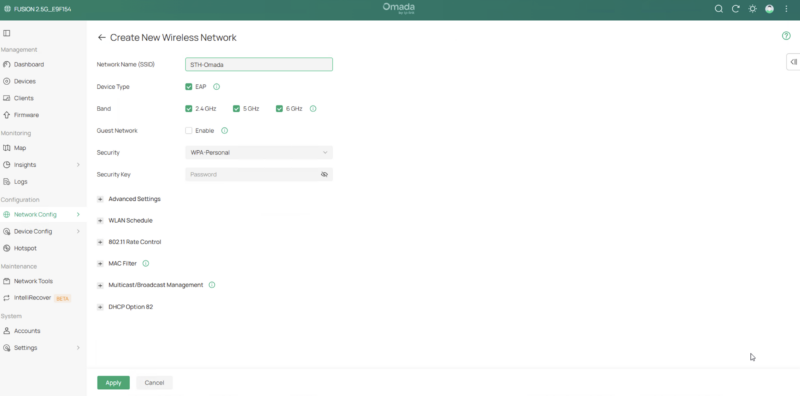Expand WLAN Schedule section
Screen dimensions: 800x396
tap(100, 220)
